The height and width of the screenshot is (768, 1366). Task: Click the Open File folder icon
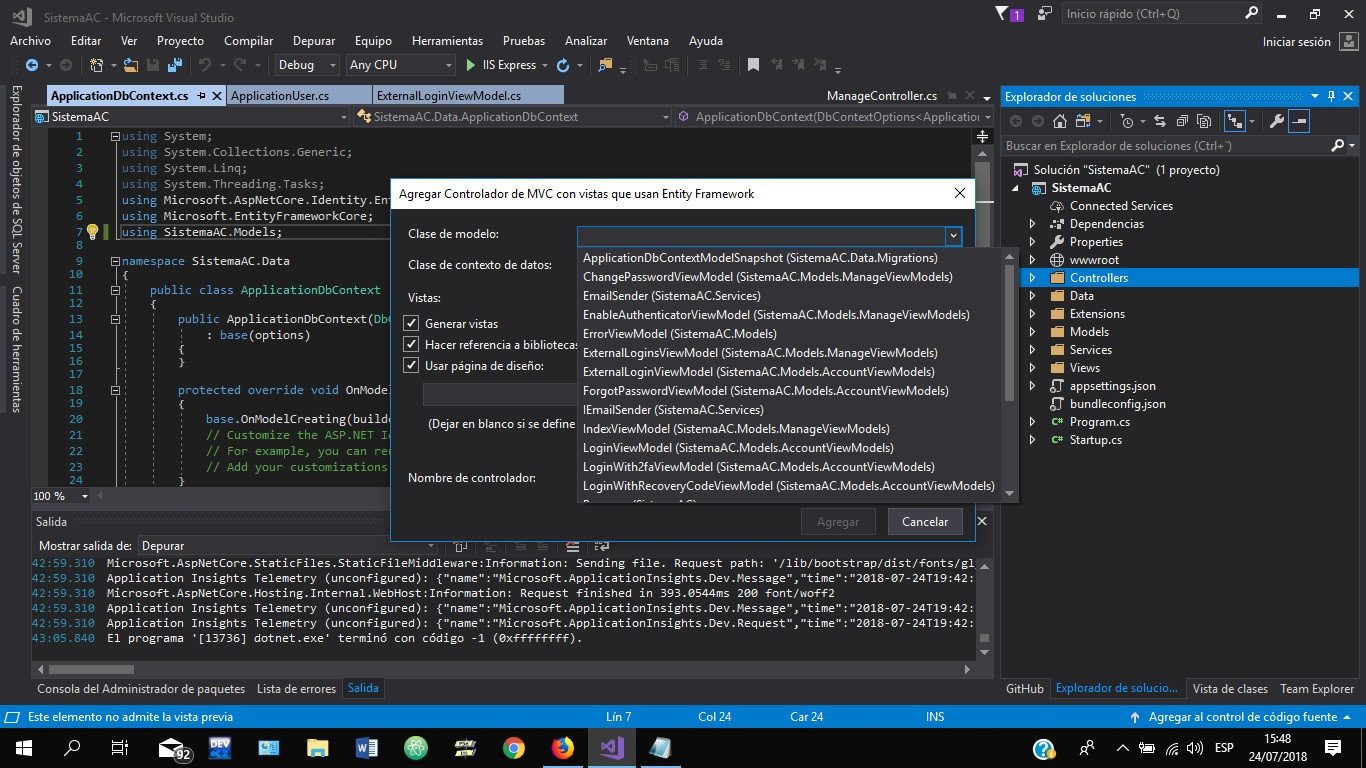[131, 65]
